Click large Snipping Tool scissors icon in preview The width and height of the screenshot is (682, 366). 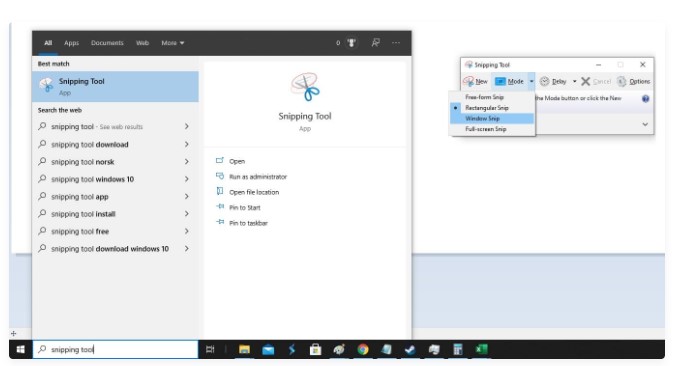tap(305, 87)
